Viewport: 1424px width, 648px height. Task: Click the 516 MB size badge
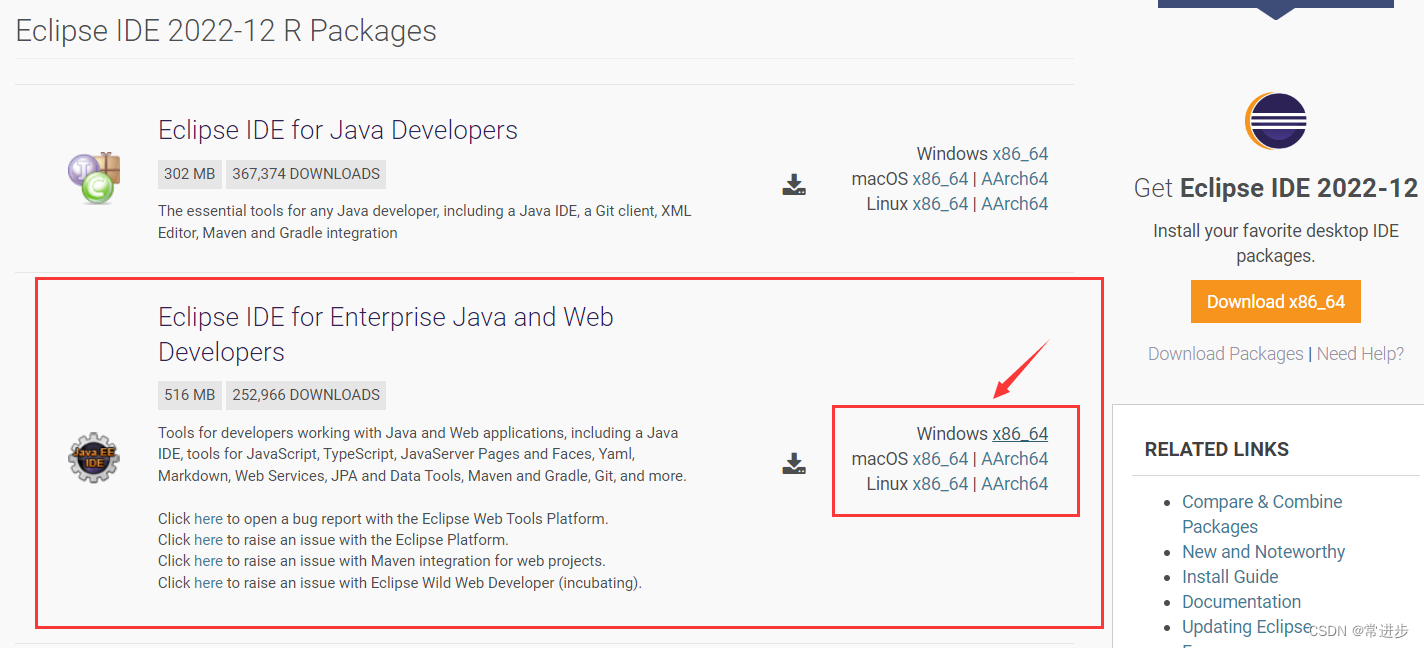click(190, 395)
